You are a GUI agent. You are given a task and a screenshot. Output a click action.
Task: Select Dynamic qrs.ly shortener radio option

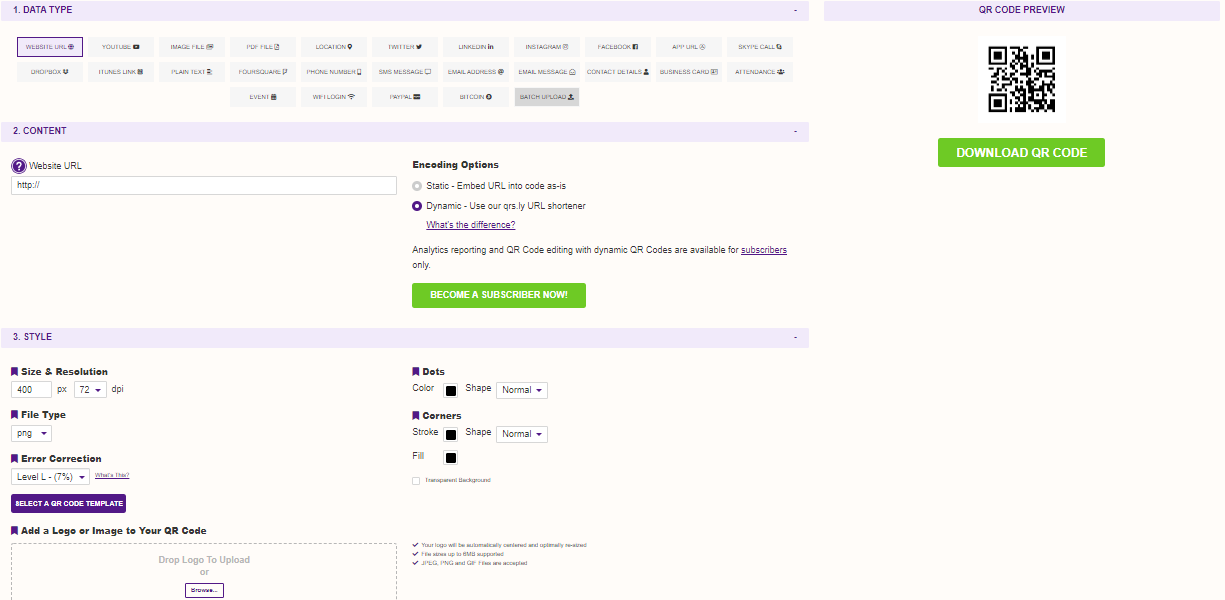[417, 206]
